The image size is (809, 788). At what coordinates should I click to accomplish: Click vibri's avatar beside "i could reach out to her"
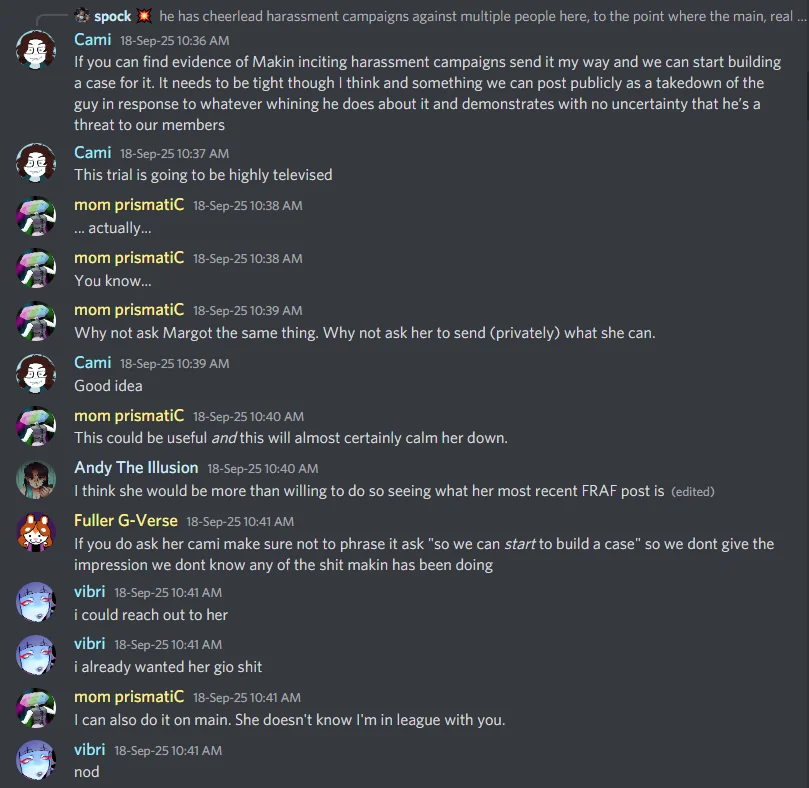point(36,602)
